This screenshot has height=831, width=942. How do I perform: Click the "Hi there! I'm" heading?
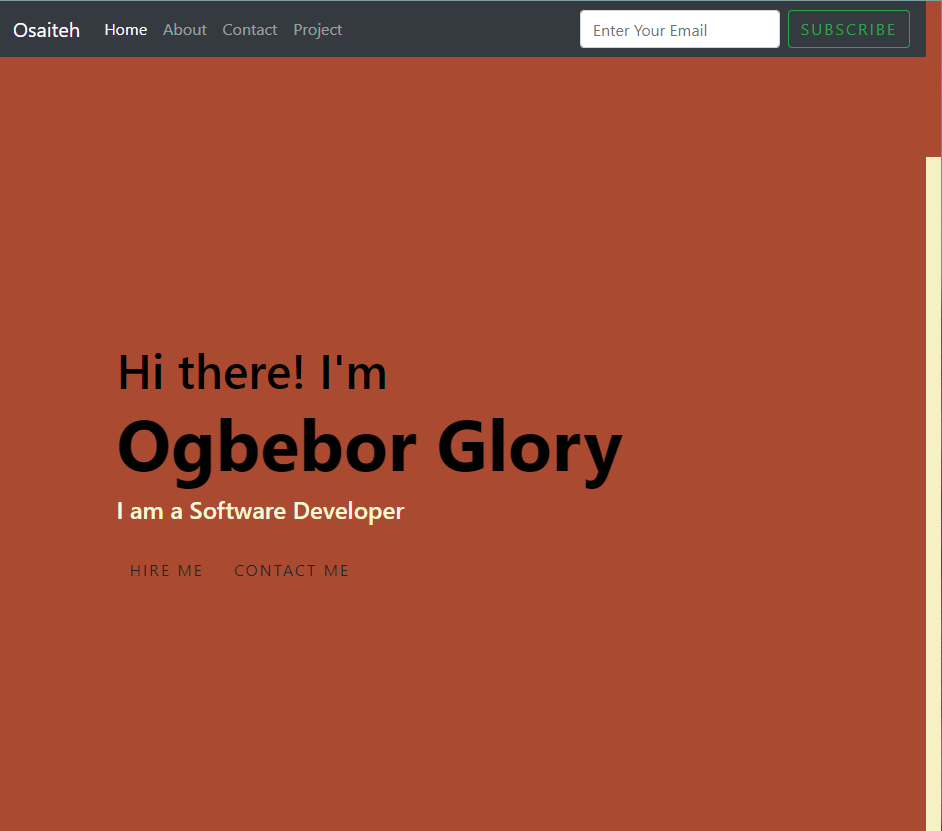pos(252,373)
